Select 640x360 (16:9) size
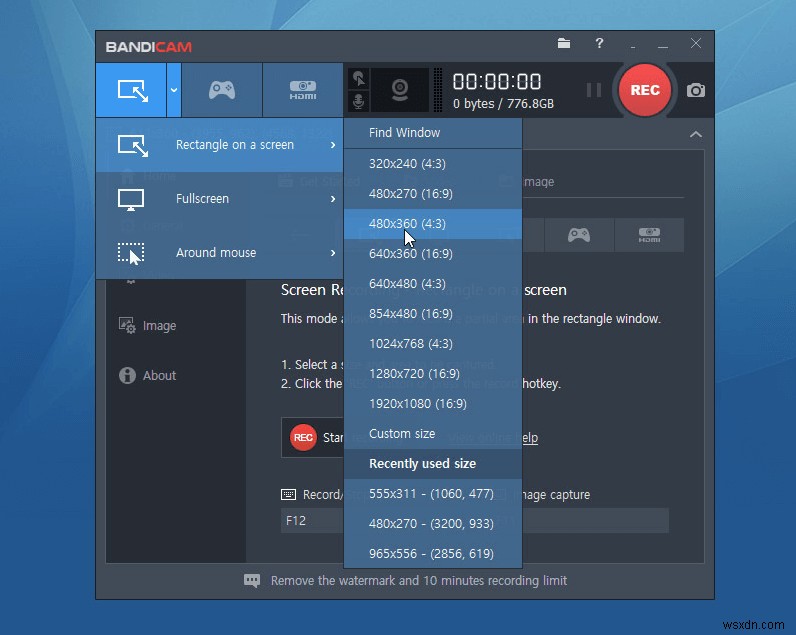Screen dimensions: 796x635 pyautogui.click(x=433, y=254)
